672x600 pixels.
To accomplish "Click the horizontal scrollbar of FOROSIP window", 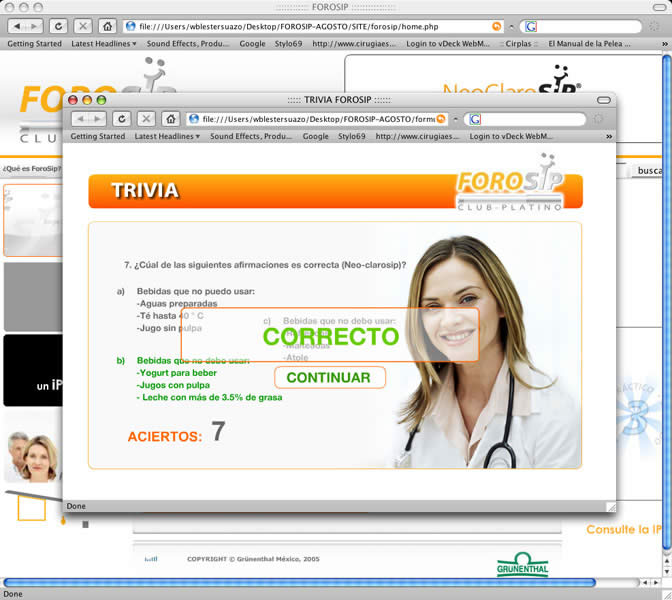I will (x=300, y=582).
